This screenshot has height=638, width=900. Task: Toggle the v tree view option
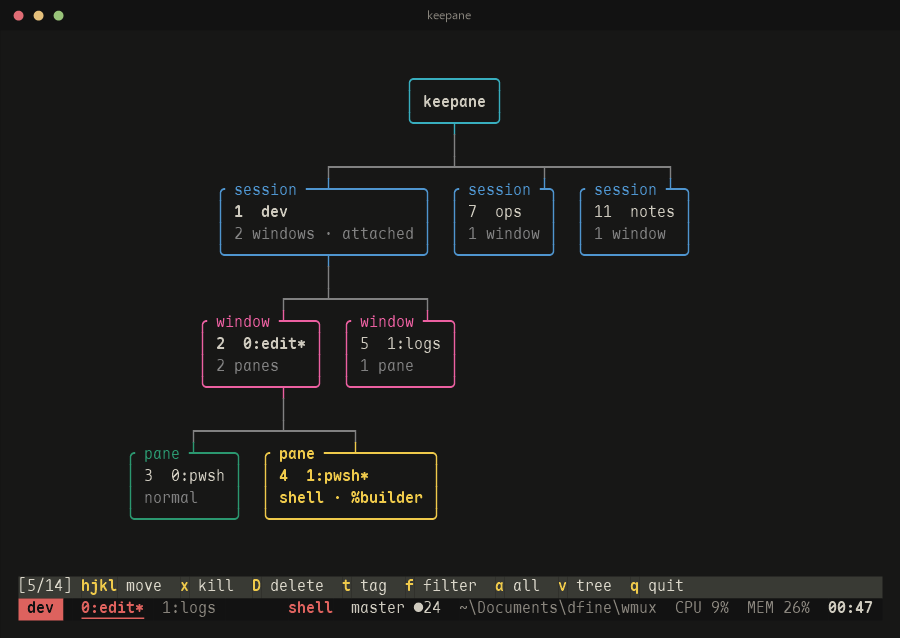coord(584,586)
